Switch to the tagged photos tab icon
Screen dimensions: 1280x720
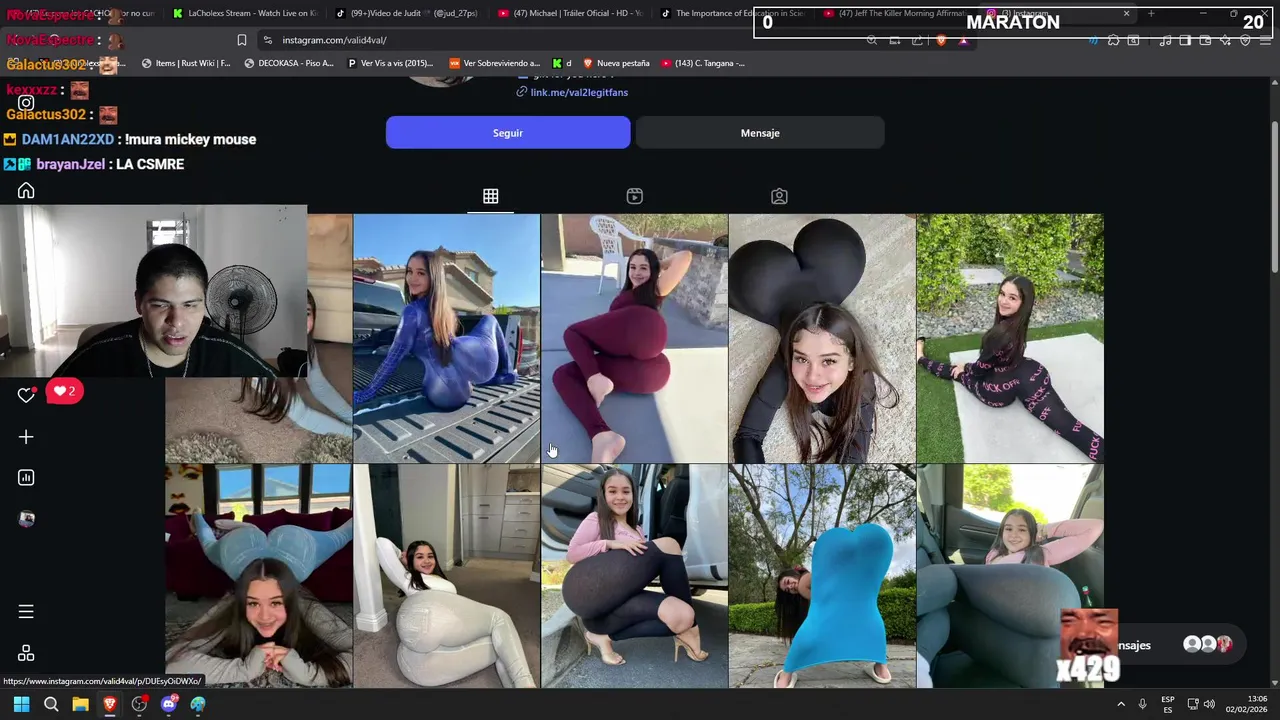tap(779, 196)
